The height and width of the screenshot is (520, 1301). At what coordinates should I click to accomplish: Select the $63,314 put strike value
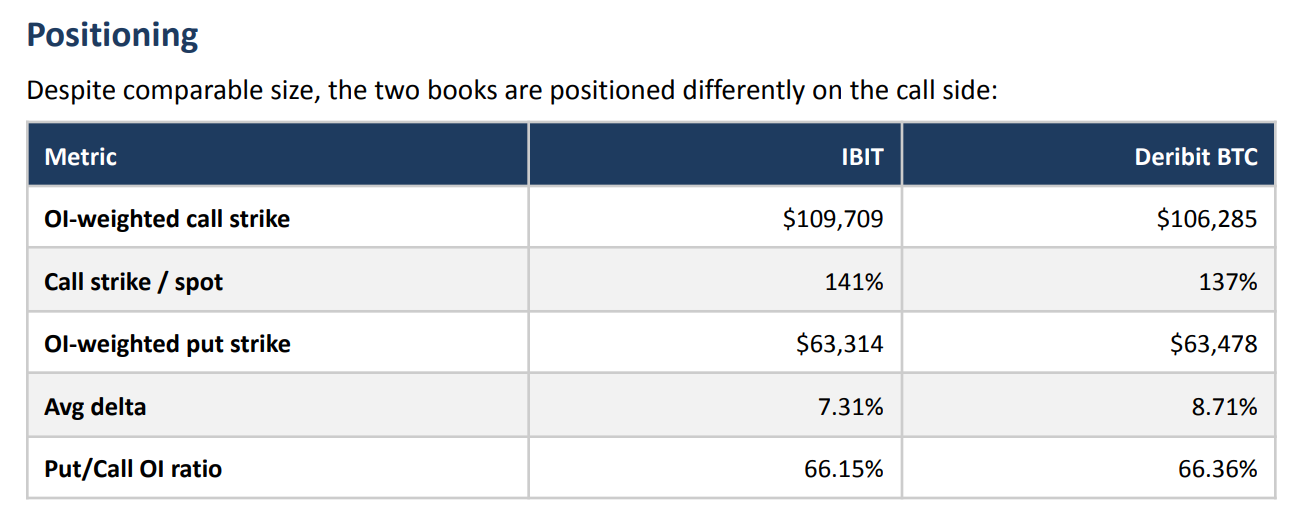pos(839,344)
